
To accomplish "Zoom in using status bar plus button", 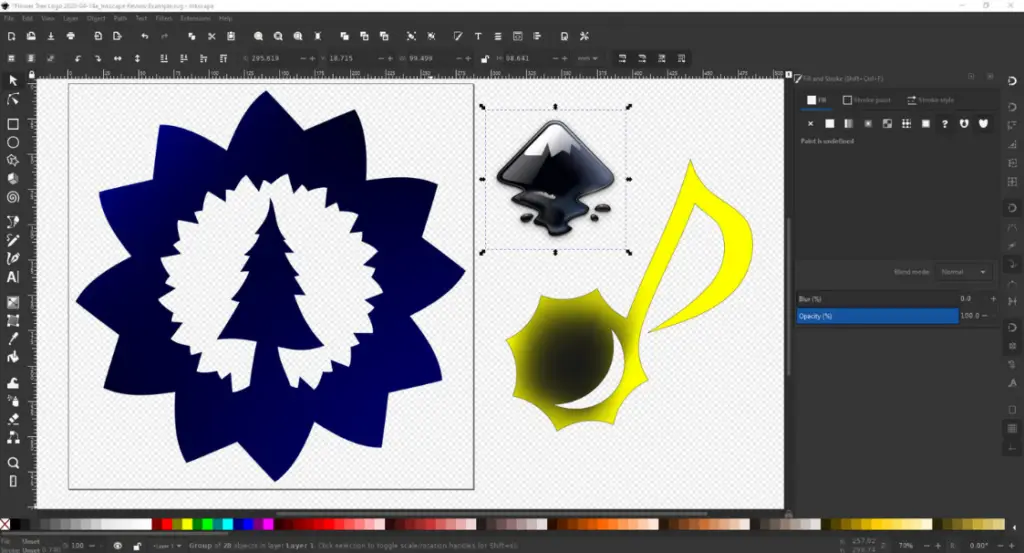I will [938, 546].
